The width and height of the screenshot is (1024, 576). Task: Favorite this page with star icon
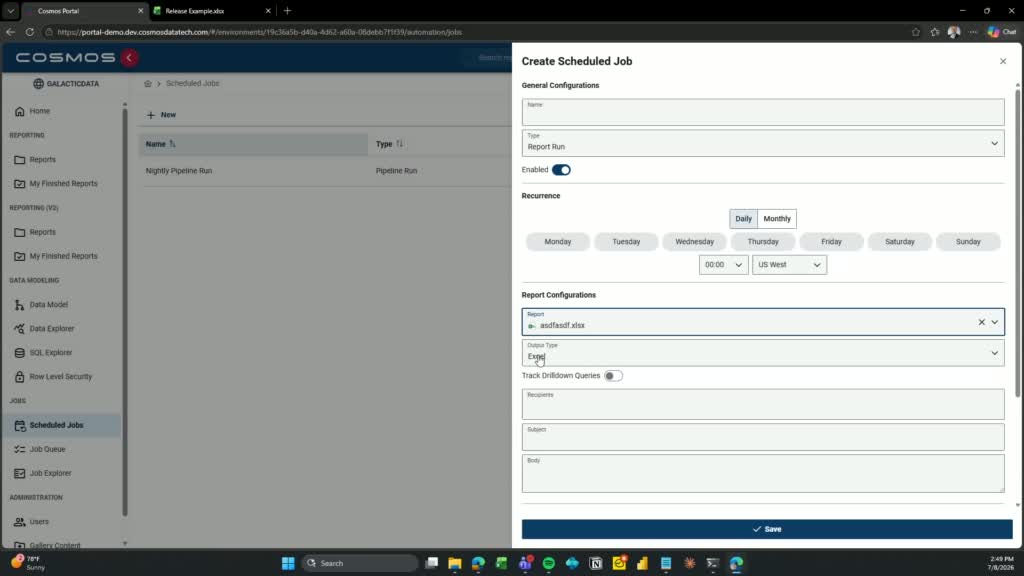(916, 31)
